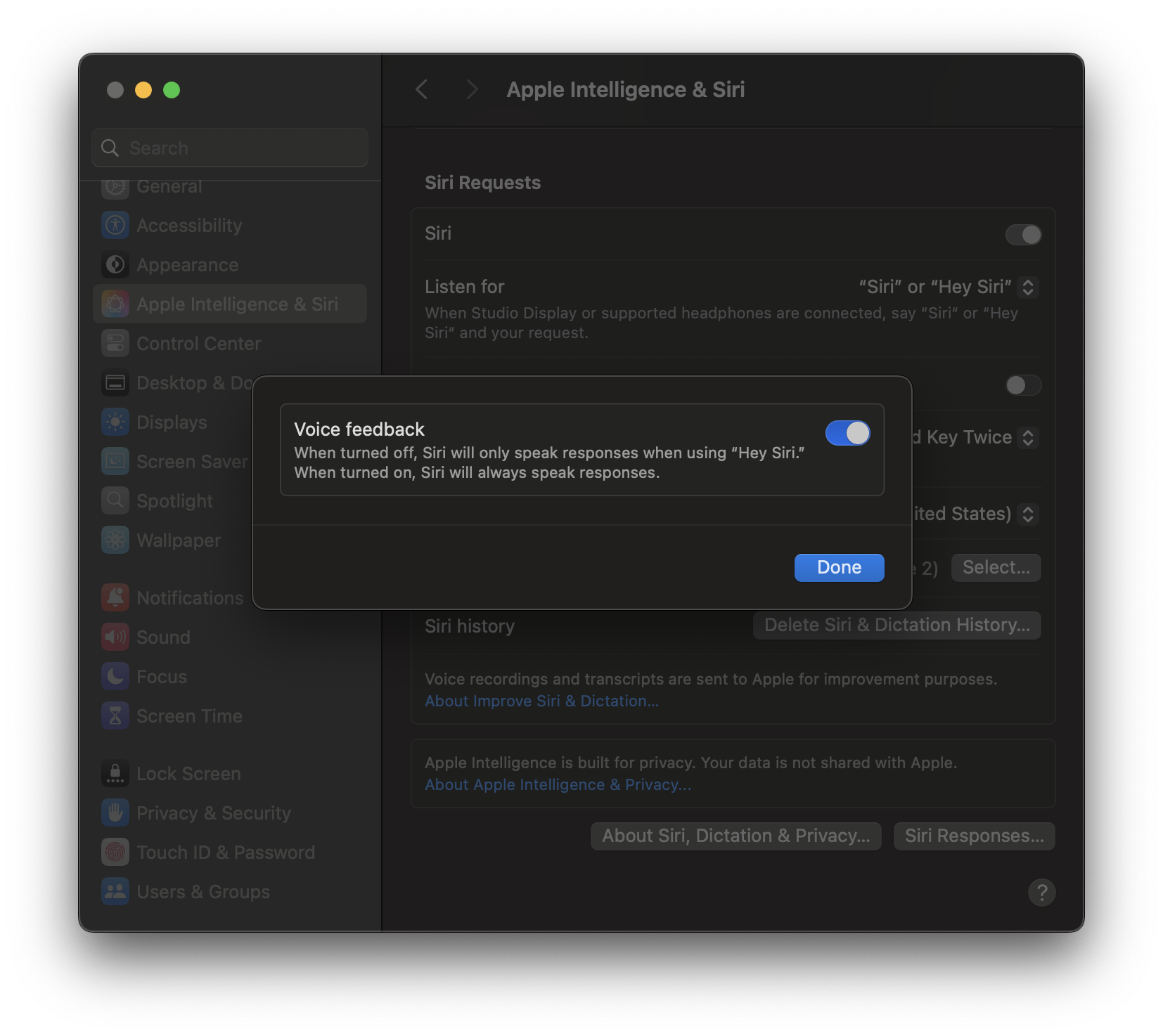
Task: Click the Siri history label
Action: 470,626
